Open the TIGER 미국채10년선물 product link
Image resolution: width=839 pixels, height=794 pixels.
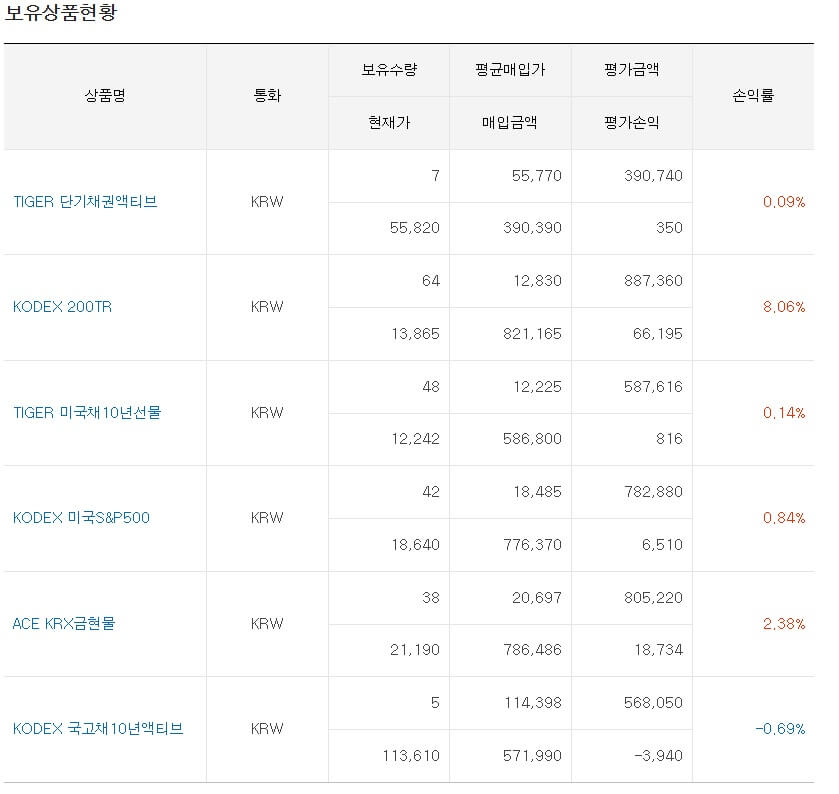(87, 413)
